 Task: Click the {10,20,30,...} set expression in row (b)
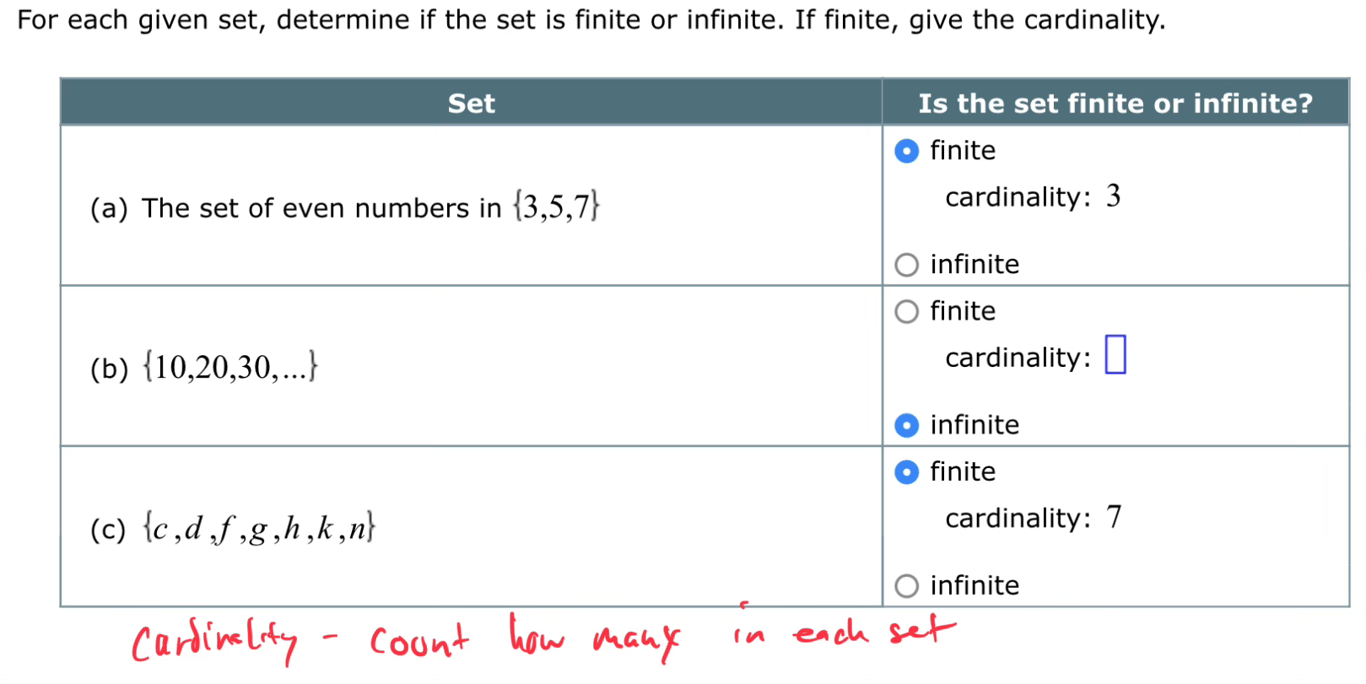pos(231,369)
